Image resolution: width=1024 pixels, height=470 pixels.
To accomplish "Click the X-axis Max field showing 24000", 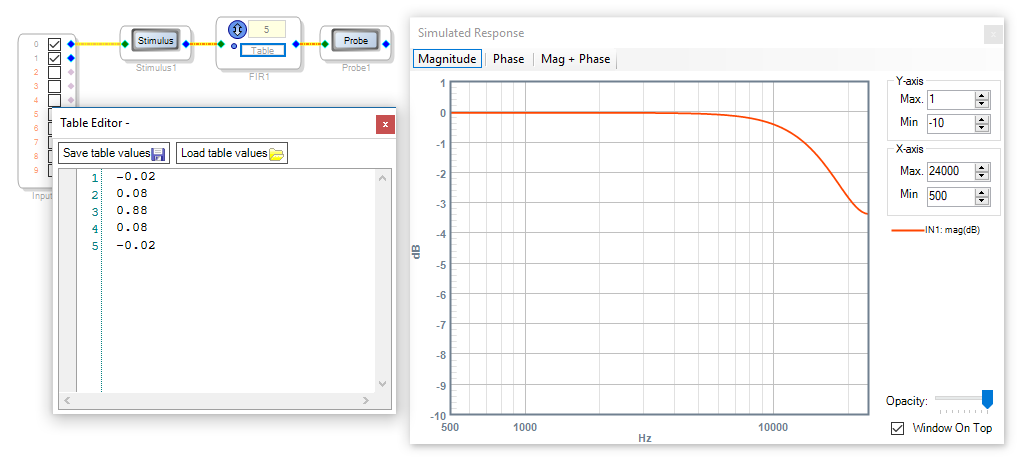I will point(951,171).
